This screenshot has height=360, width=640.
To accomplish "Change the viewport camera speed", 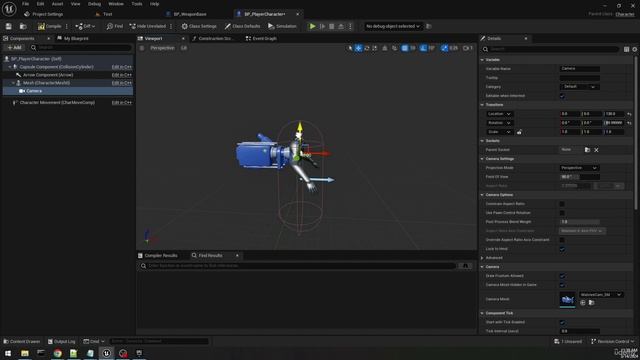I will click(468, 48).
